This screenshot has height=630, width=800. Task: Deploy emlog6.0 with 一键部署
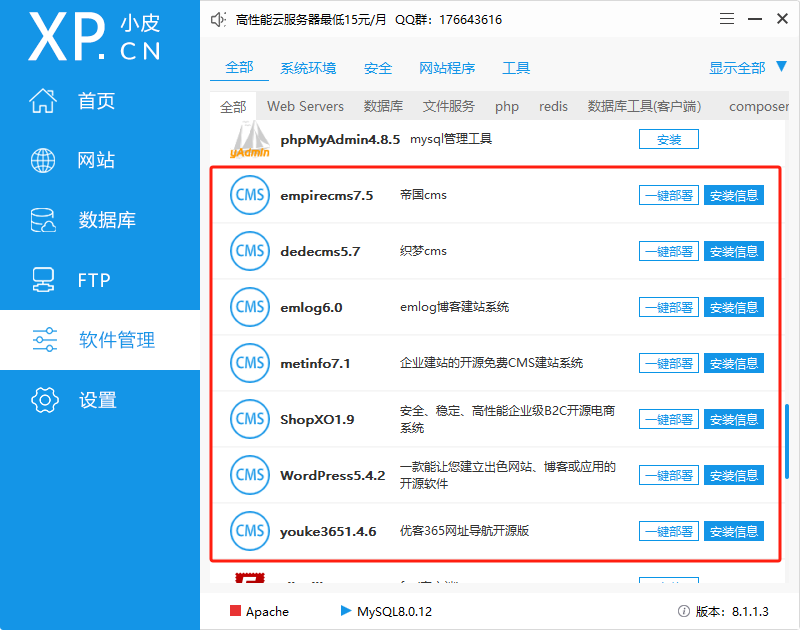668,307
